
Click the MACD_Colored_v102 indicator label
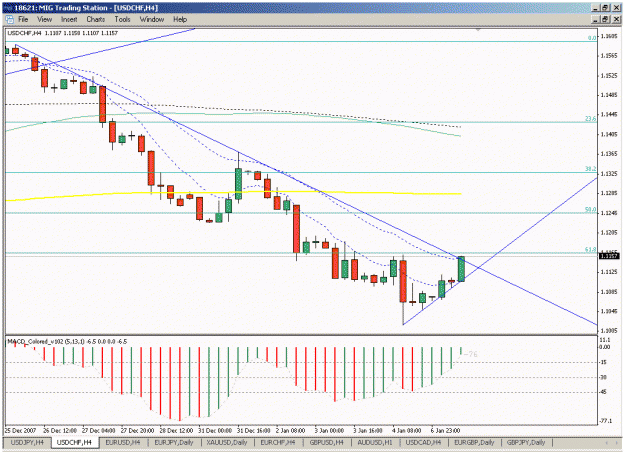click(x=67, y=342)
